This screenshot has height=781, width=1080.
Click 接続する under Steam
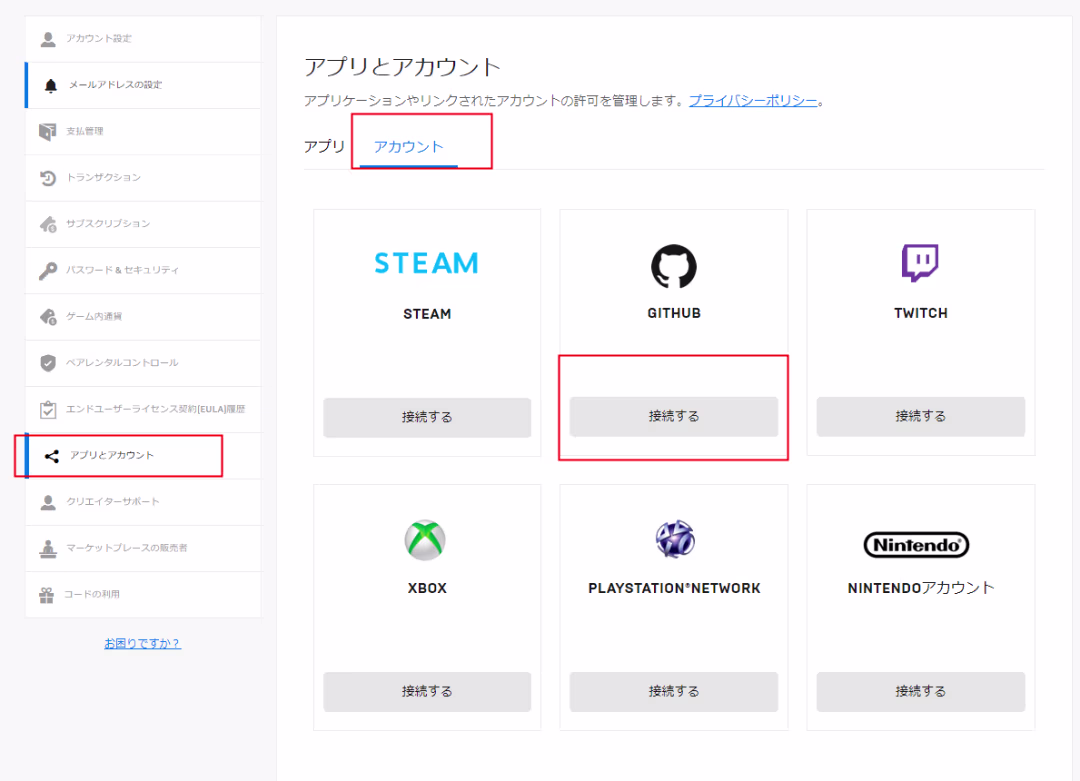(x=427, y=417)
